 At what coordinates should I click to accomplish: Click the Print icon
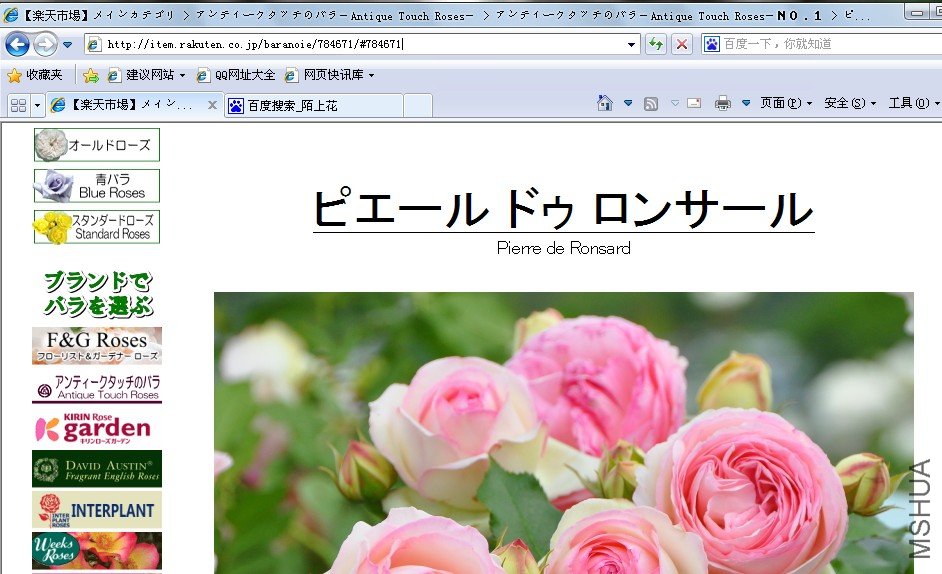point(723,103)
